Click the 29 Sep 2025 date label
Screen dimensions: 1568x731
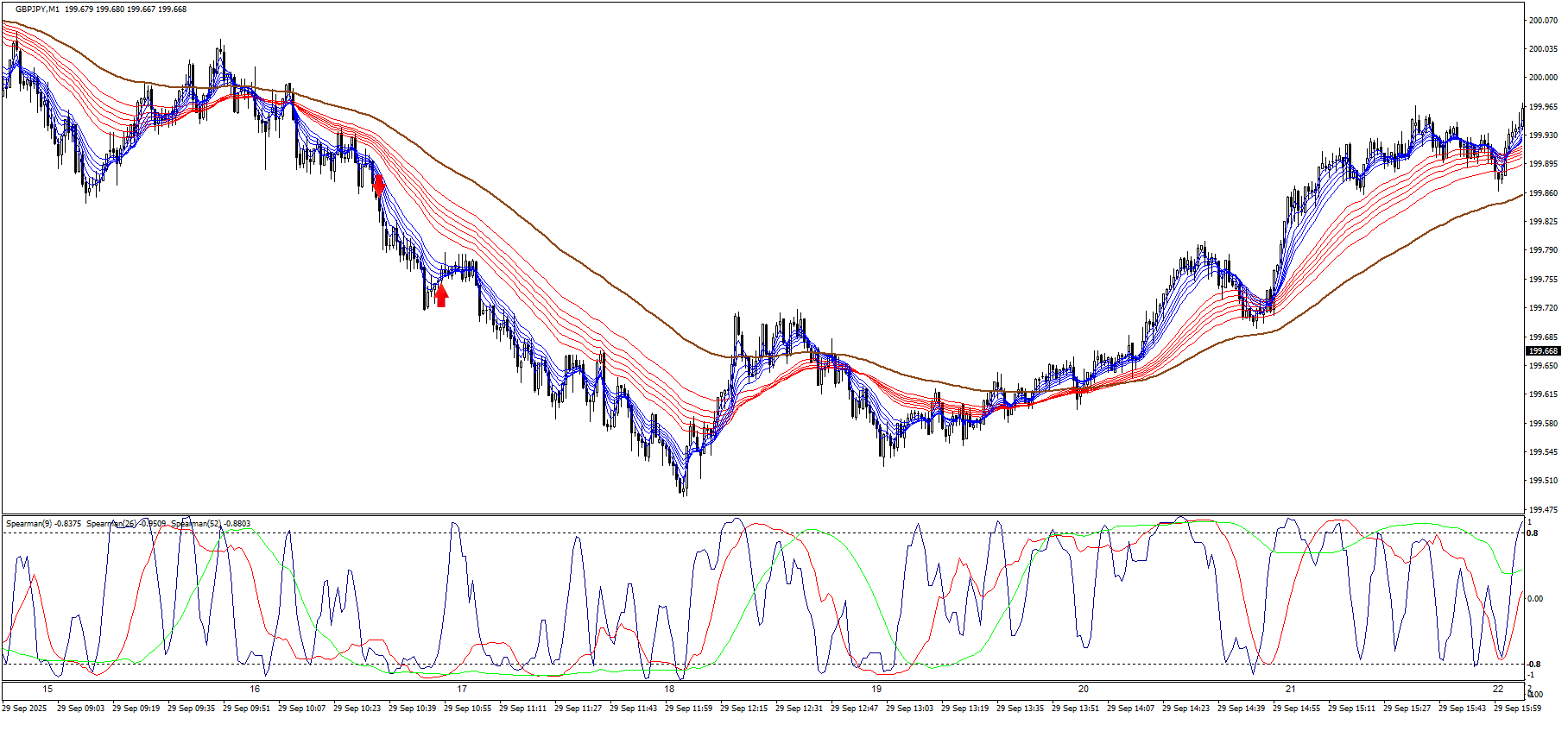point(25,709)
